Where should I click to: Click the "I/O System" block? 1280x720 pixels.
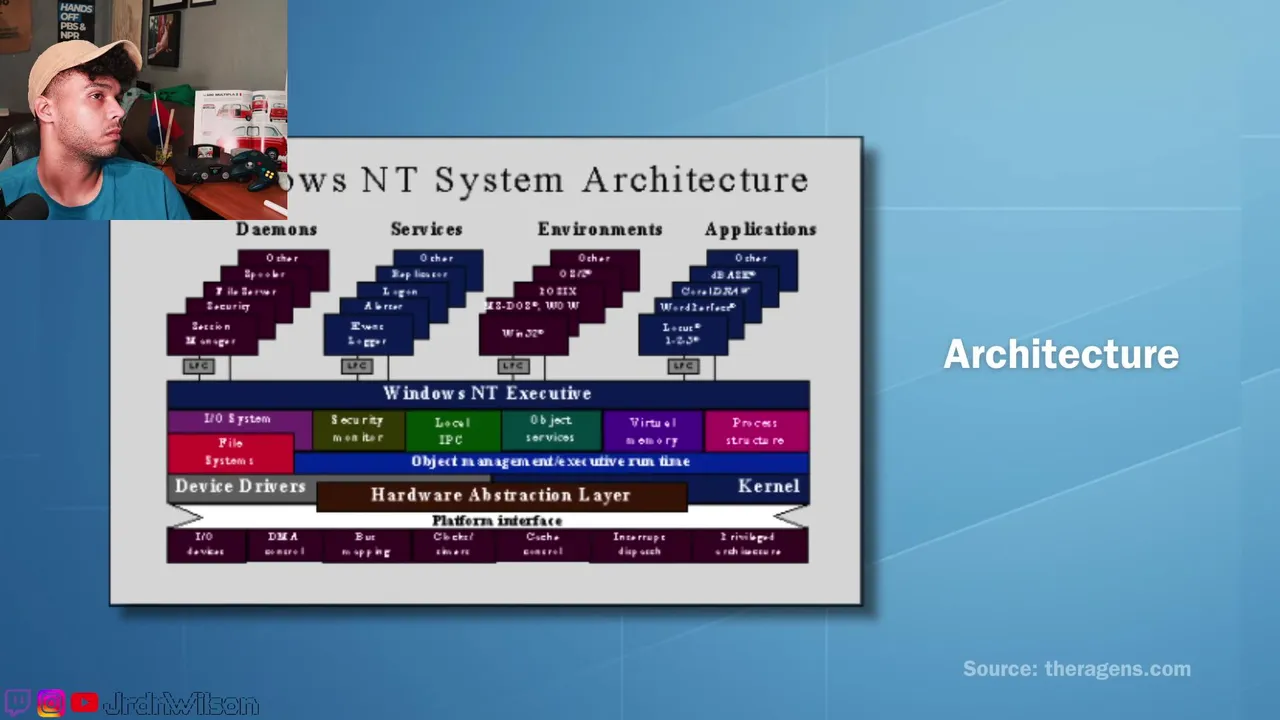coord(239,421)
